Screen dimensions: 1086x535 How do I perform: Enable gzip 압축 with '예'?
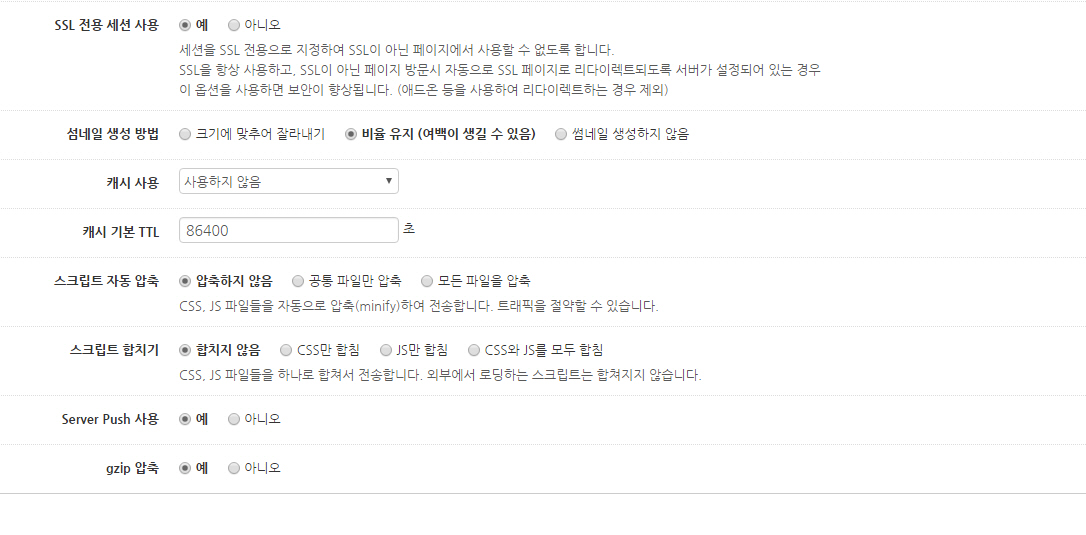[185, 468]
